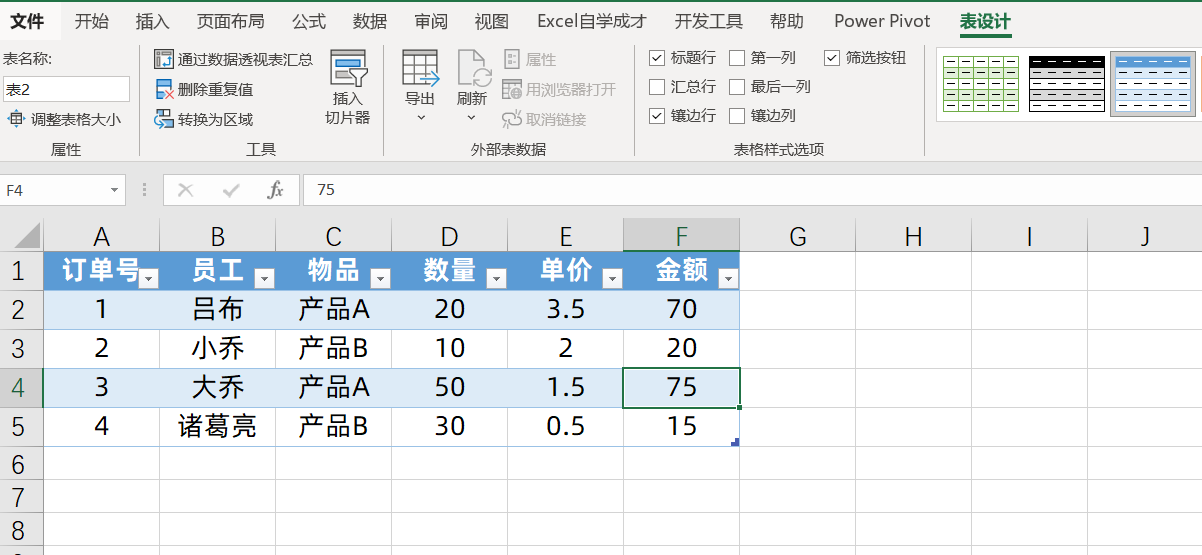Enable Total Row (汇总行) checkbox

[x=657, y=87]
